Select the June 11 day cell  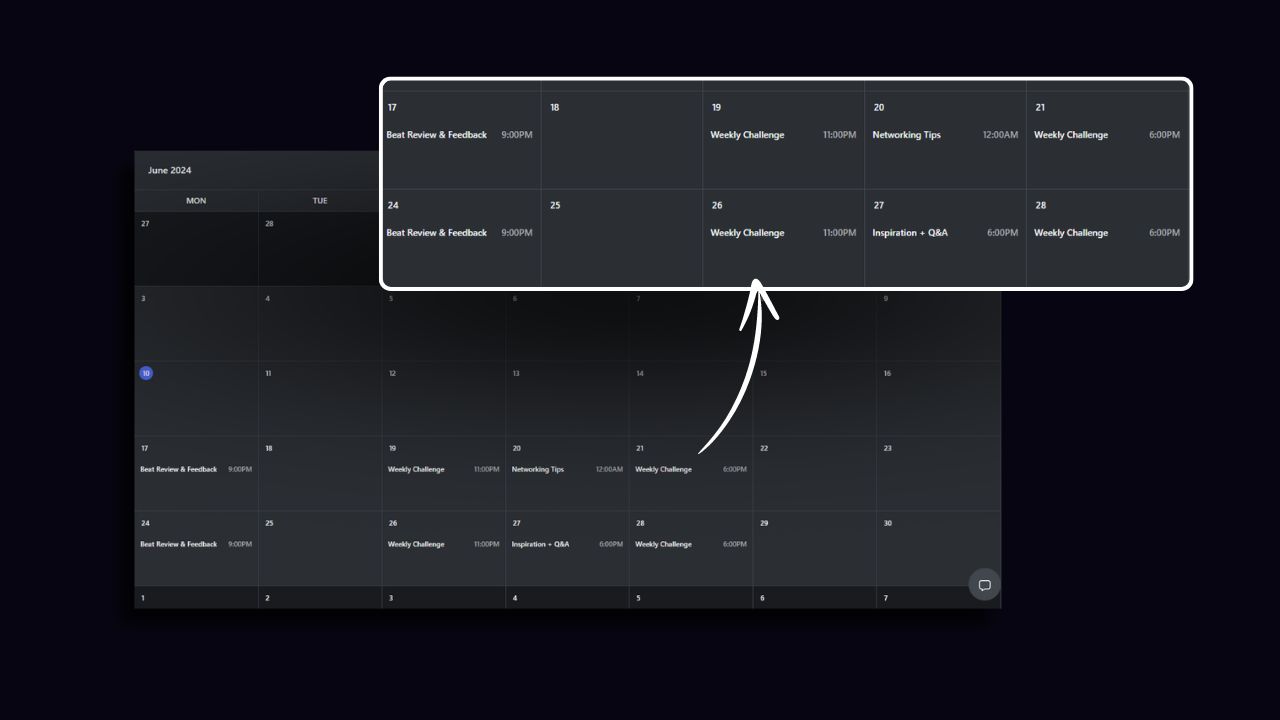tap(320, 398)
